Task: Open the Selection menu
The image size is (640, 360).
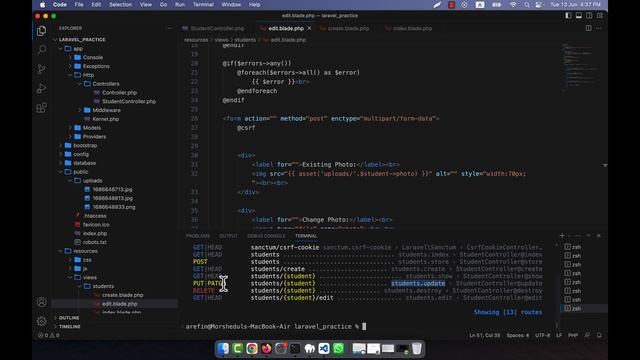Action: pos(120,5)
